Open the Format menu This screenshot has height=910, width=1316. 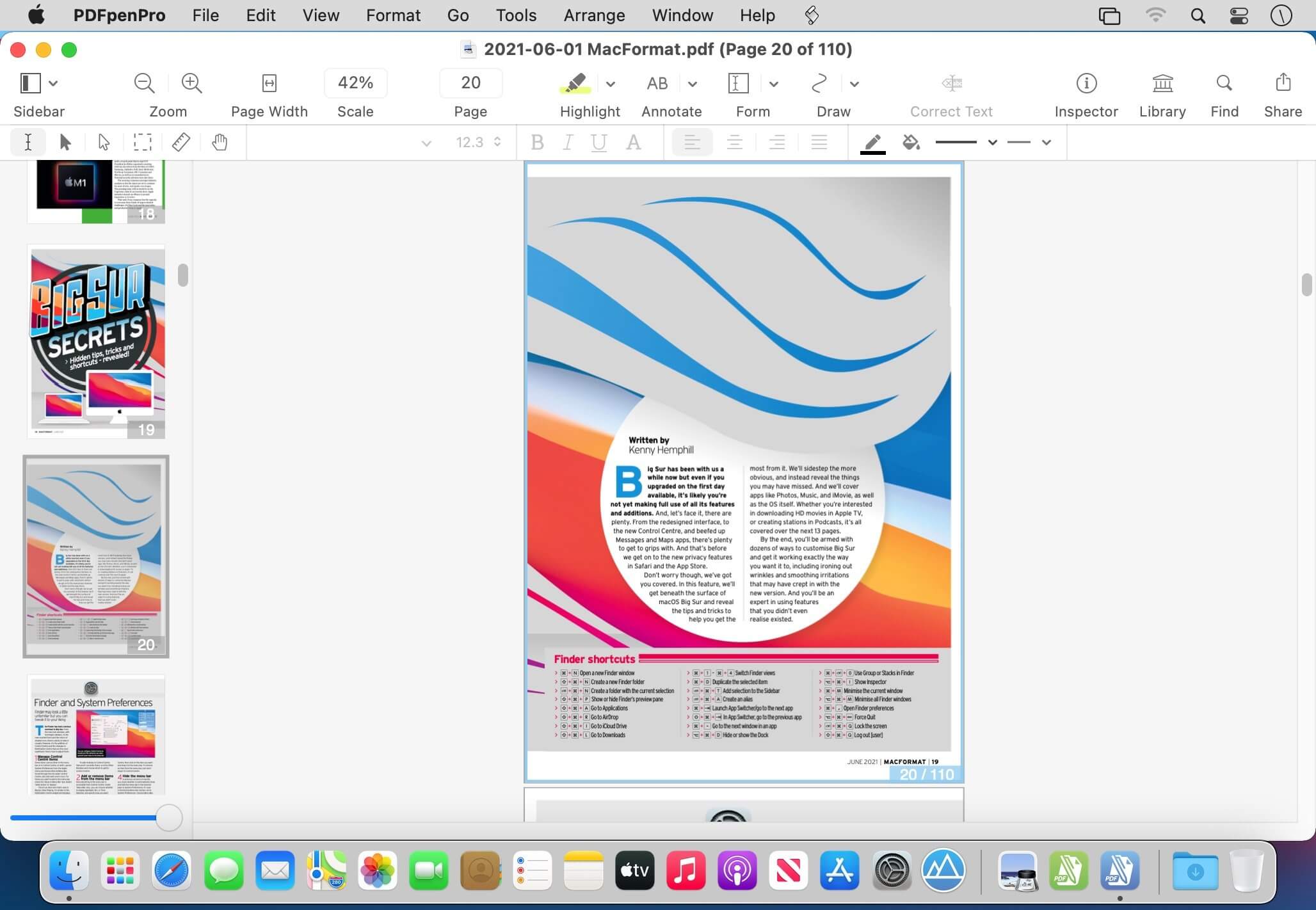click(393, 15)
